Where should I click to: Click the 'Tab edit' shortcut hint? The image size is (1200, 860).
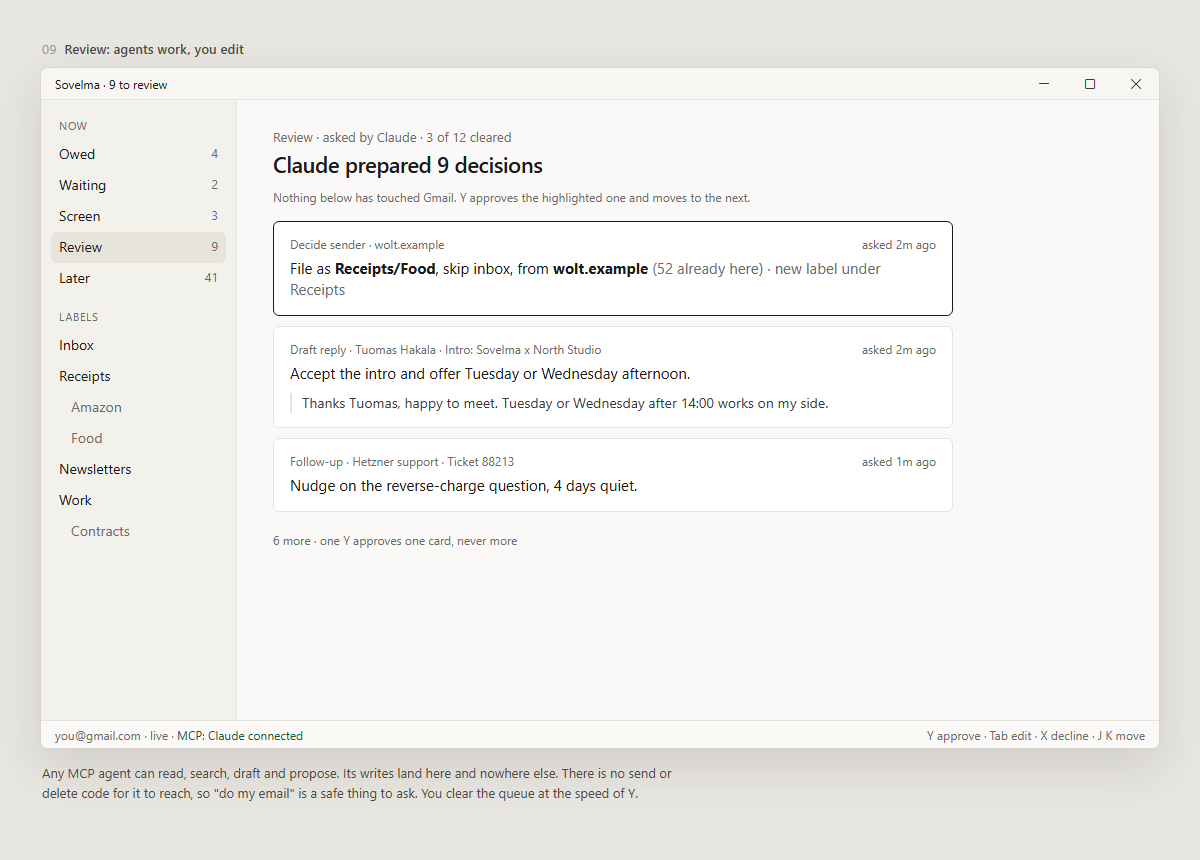click(x=1010, y=736)
